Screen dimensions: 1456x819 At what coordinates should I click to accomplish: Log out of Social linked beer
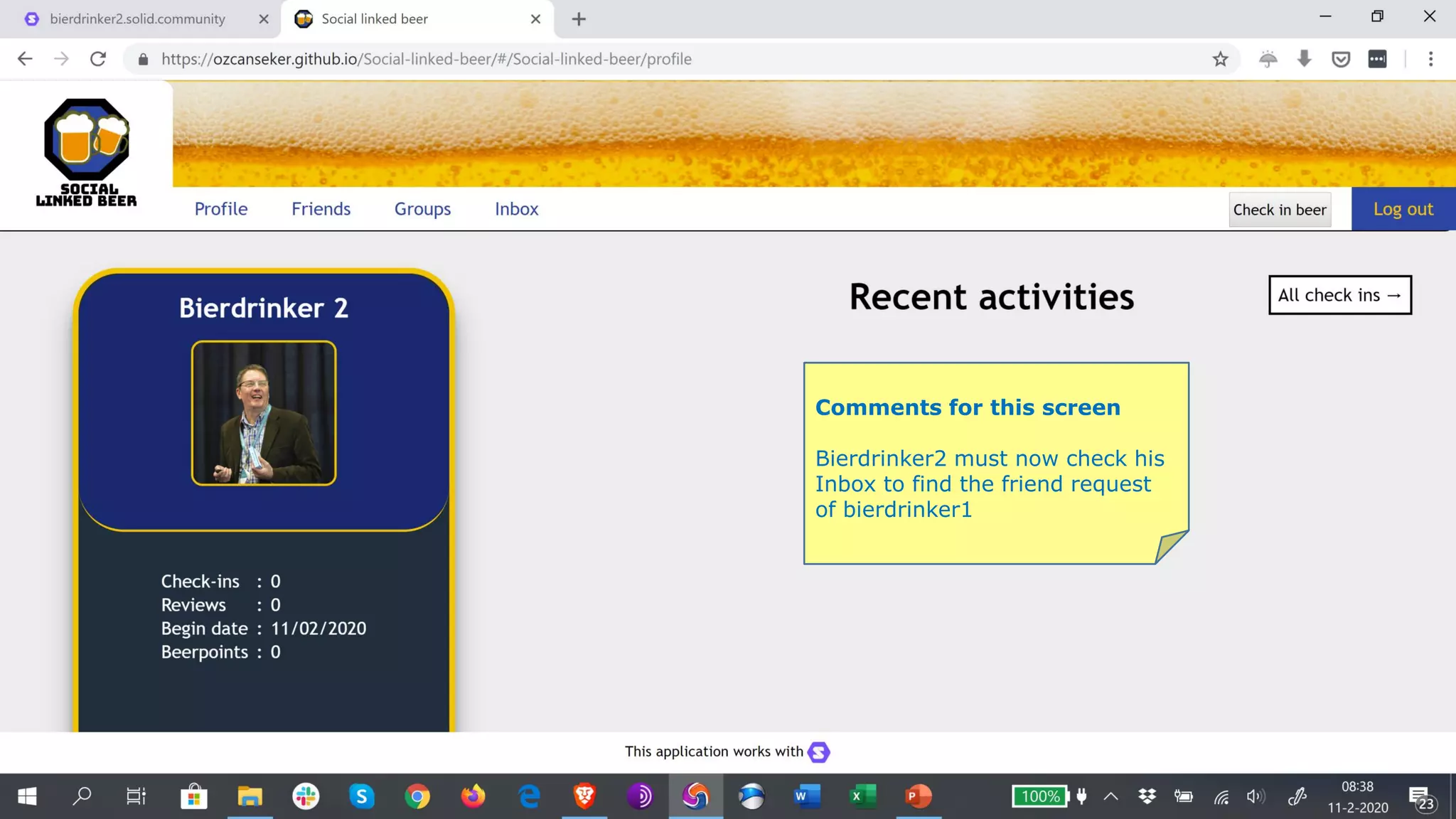[1403, 209]
